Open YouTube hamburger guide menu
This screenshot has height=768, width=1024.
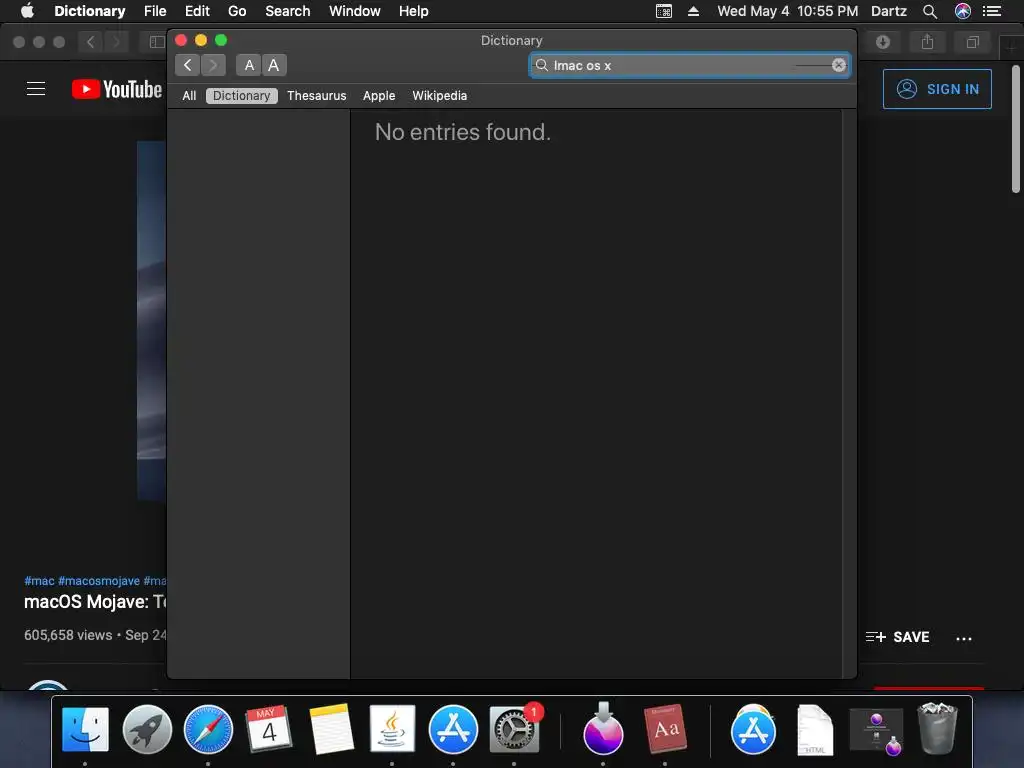[36, 89]
